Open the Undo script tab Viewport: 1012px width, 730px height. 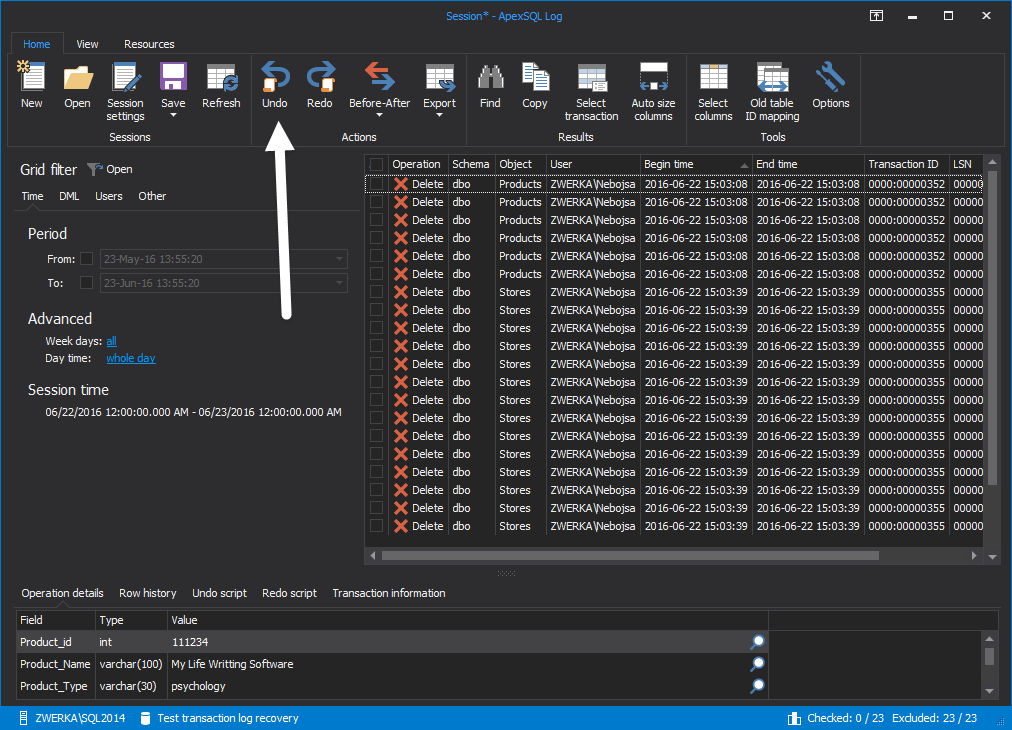(x=219, y=593)
